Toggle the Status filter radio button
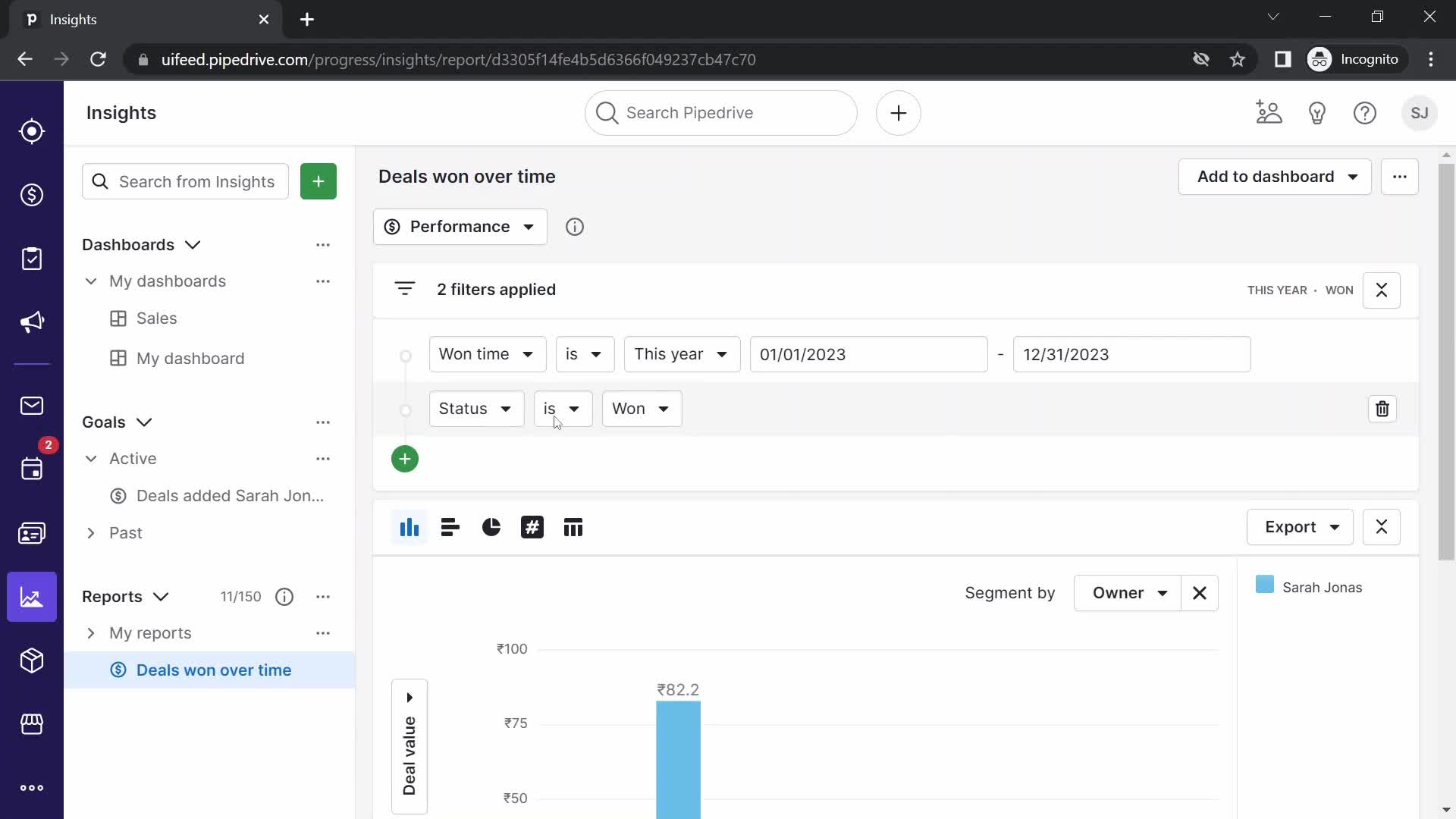The height and width of the screenshot is (819, 1456). click(407, 408)
